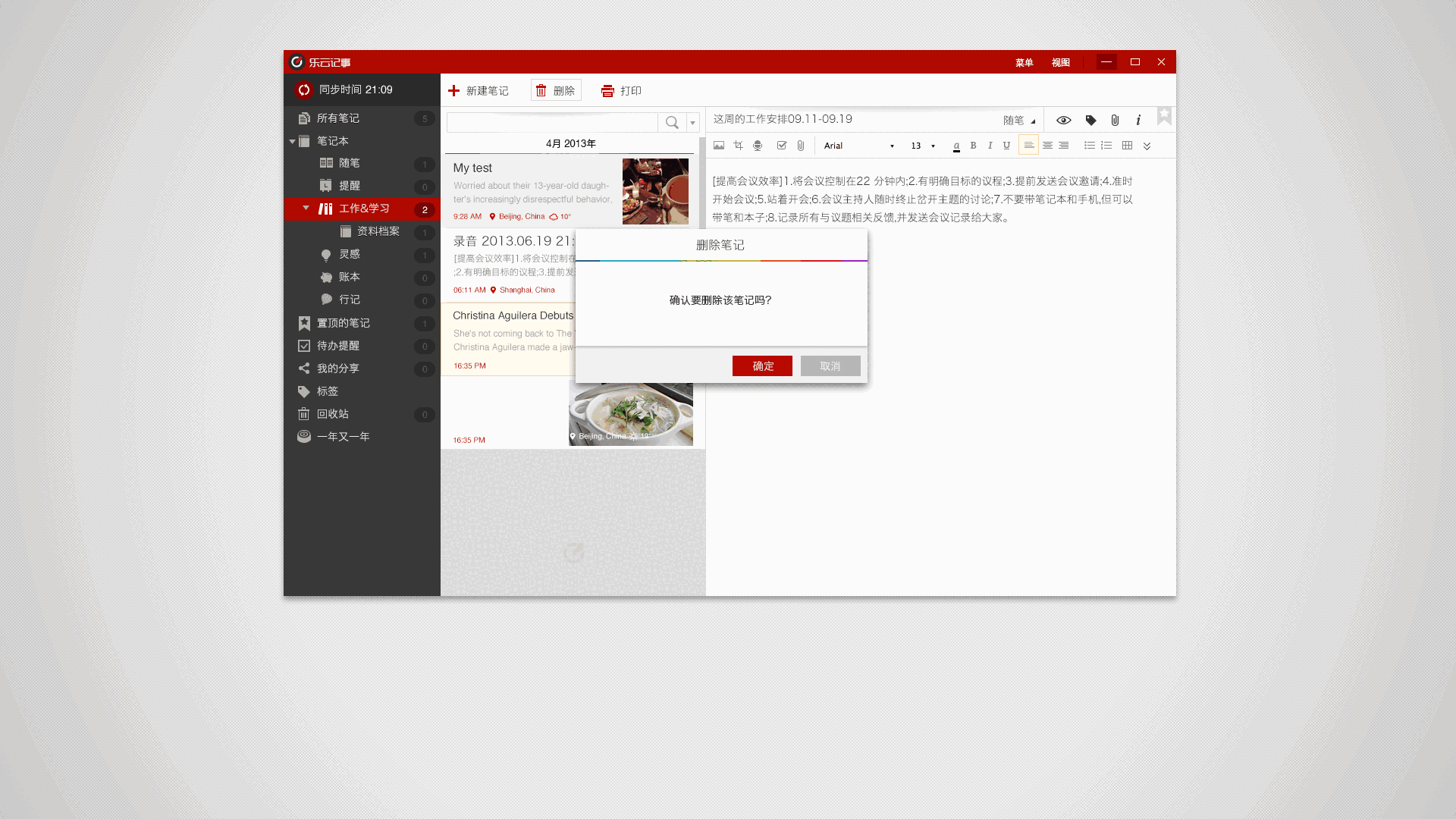Click the microphone record audio icon

coord(757,146)
